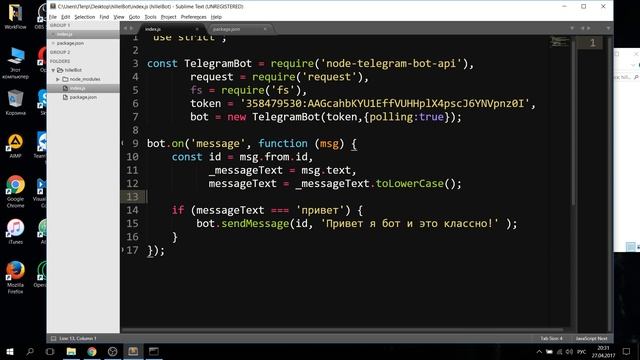This screenshot has height=360, width=640.
Task: Open Windows taskbar search
Action: coord(30,351)
